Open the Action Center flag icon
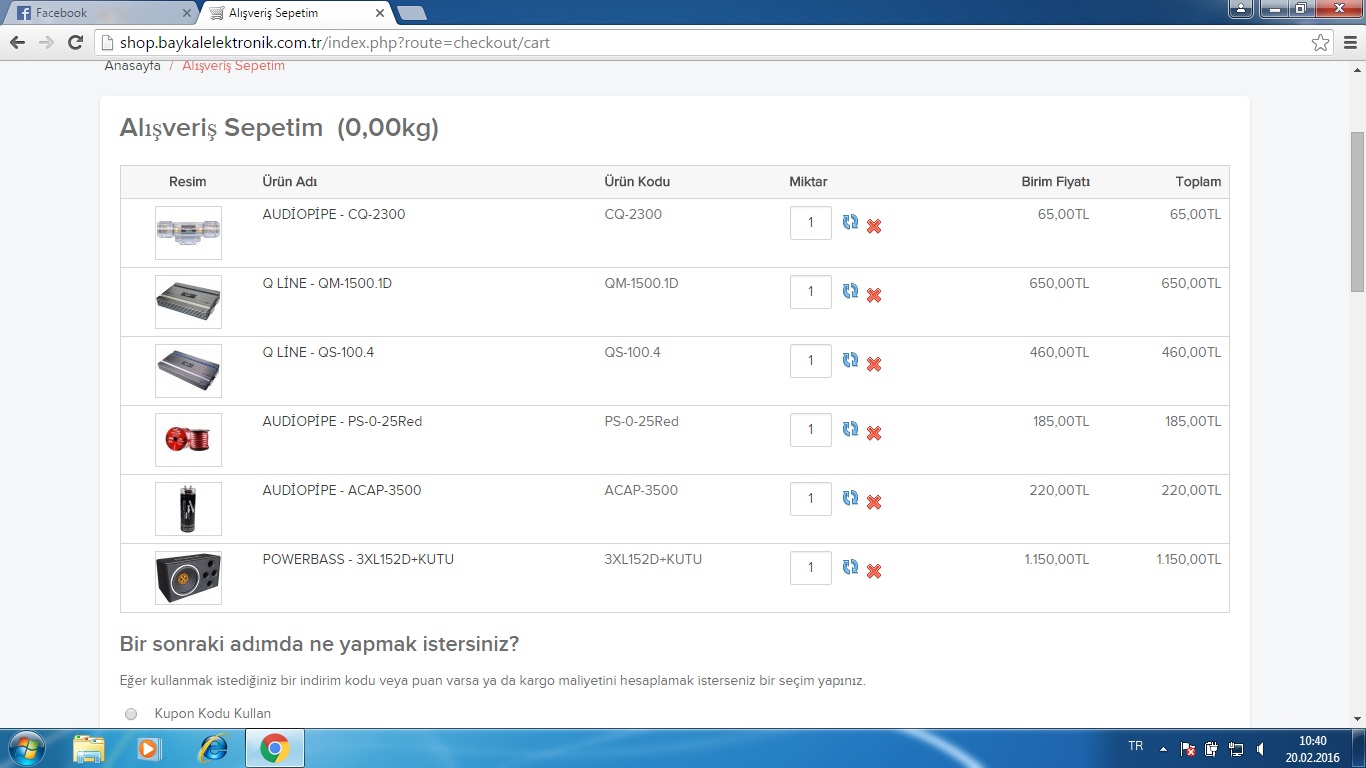This screenshot has width=1366, height=768. pos(1188,748)
